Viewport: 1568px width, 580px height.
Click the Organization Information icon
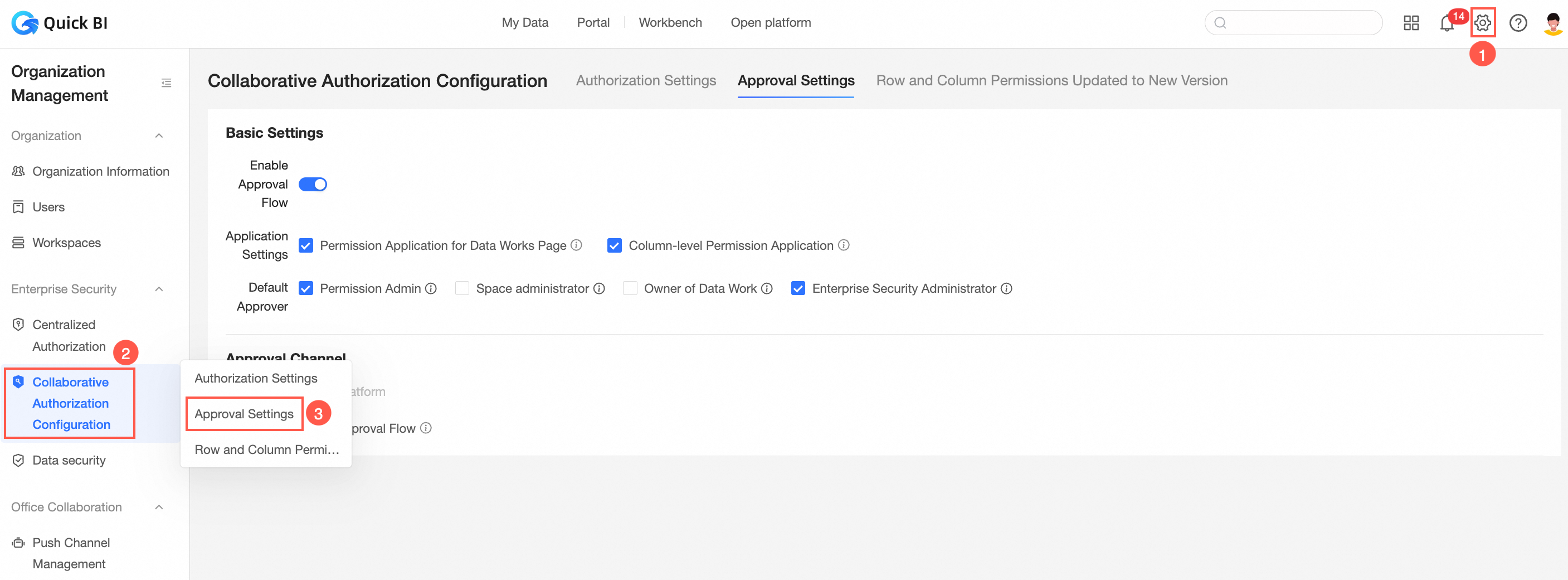[x=18, y=171]
